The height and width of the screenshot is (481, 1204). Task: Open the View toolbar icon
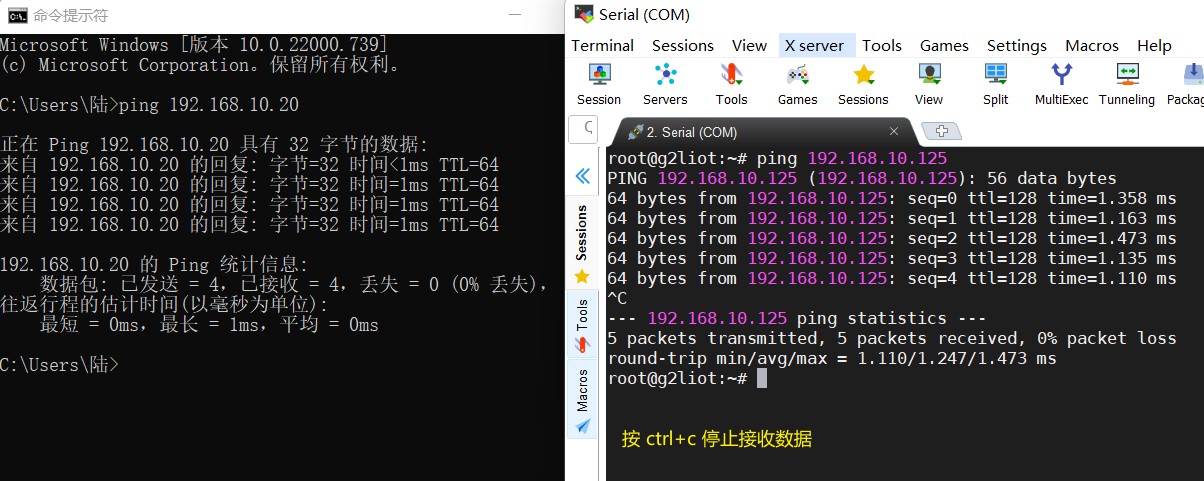click(929, 84)
